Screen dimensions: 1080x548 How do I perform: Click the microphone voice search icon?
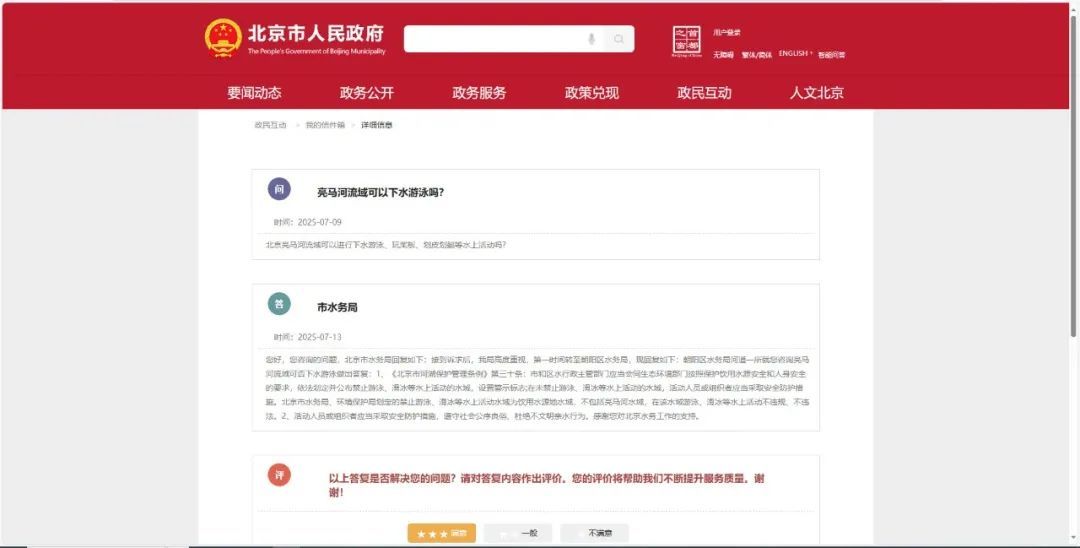tap(591, 39)
